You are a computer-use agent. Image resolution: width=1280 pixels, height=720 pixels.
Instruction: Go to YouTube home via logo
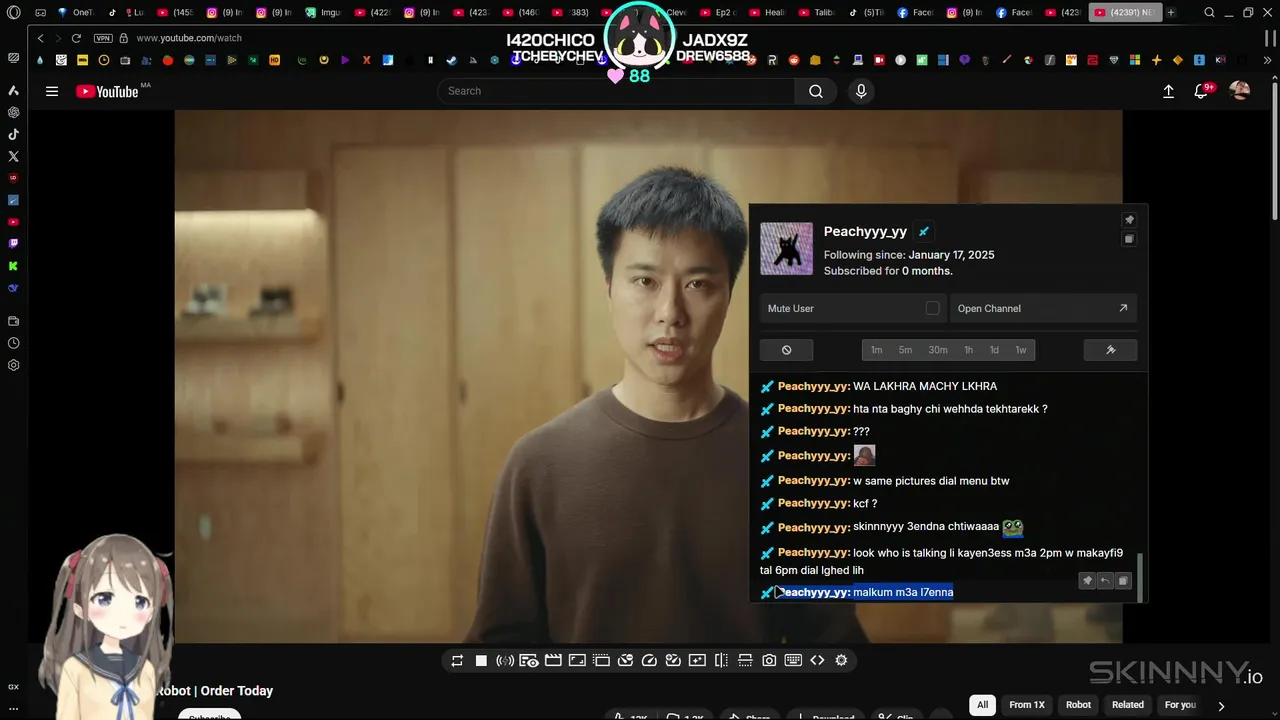point(107,91)
